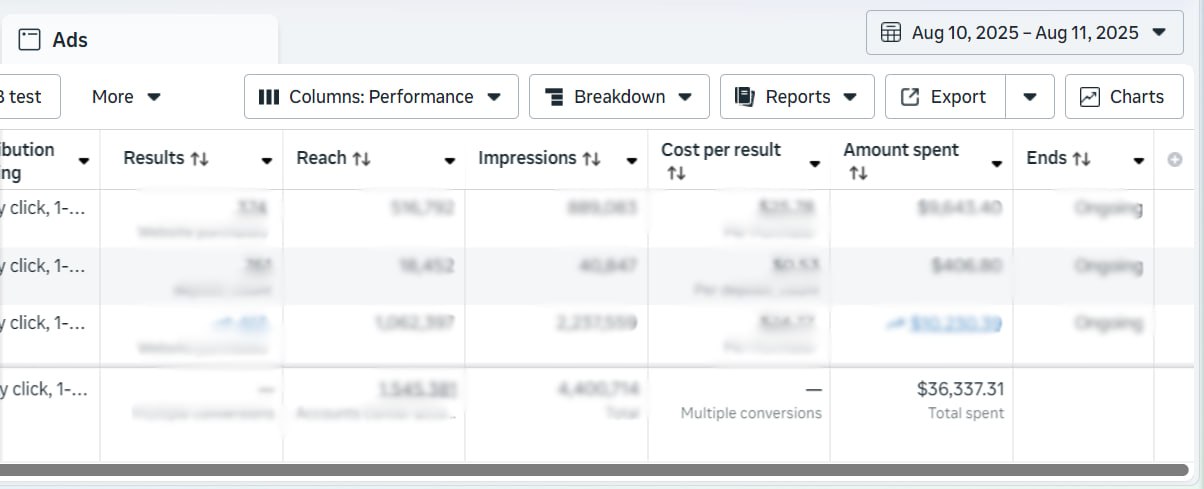Click the blurred amount spent link
Screen dimensions: 1204x489
pos(955,323)
